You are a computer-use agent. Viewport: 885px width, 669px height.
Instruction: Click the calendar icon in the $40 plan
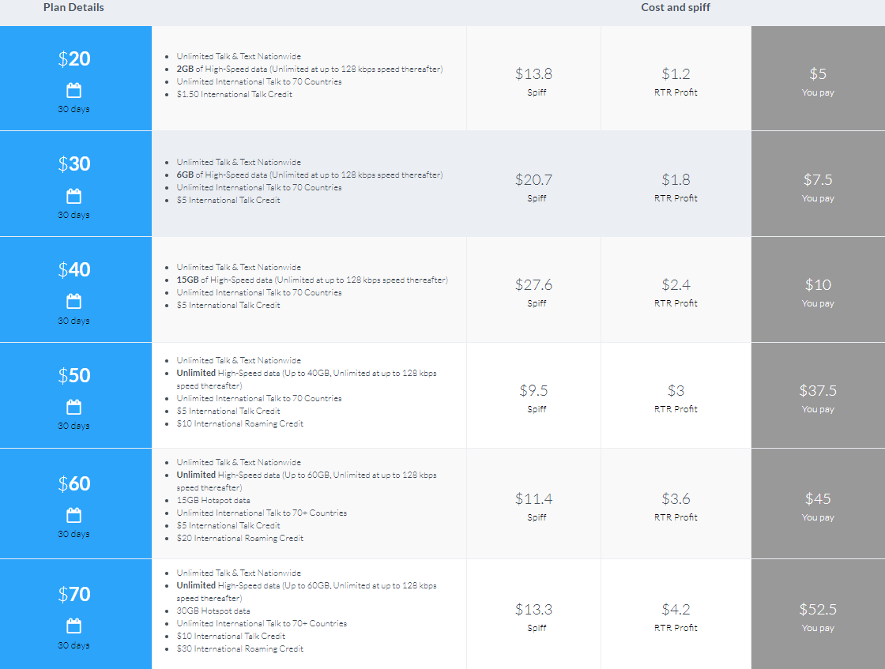tap(74, 301)
